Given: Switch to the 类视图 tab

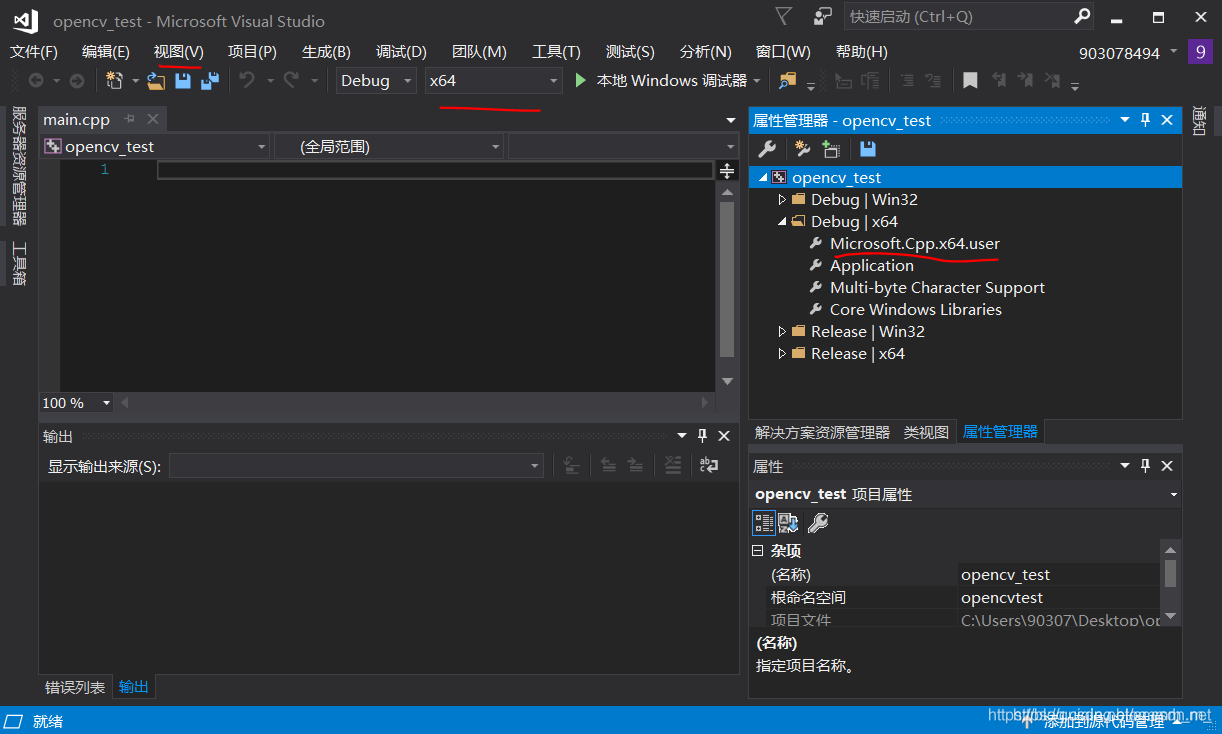Looking at the screenshot, I should [x=926, y=432].
